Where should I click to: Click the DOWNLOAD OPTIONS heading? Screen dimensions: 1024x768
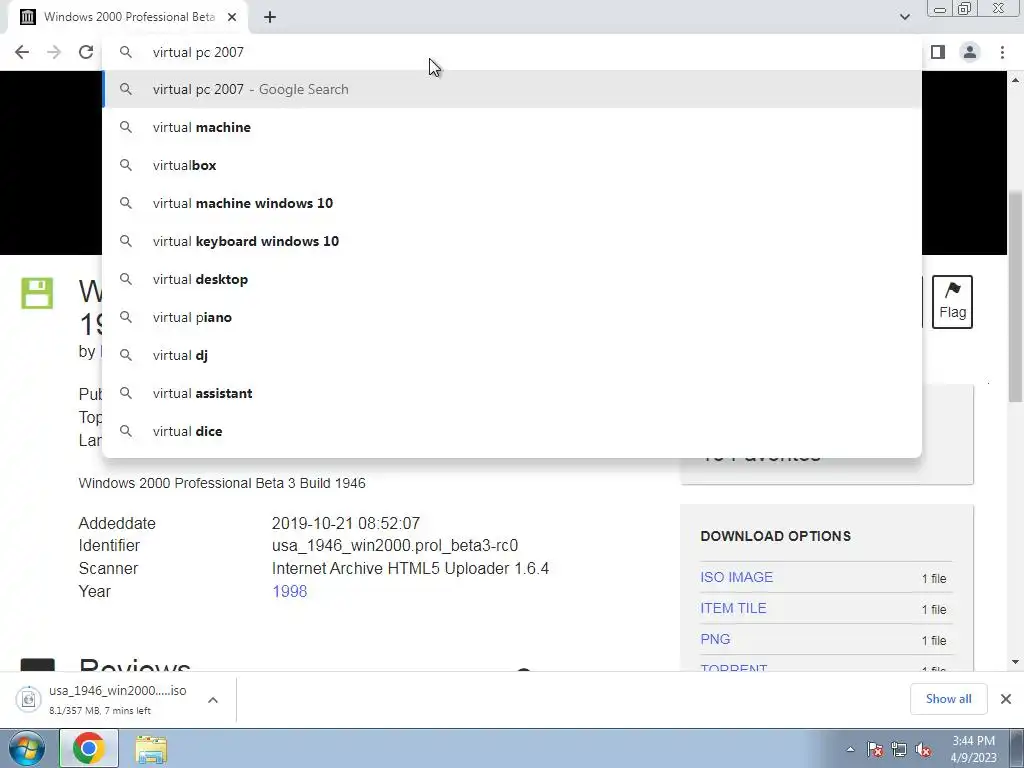[x=775, y=536]
